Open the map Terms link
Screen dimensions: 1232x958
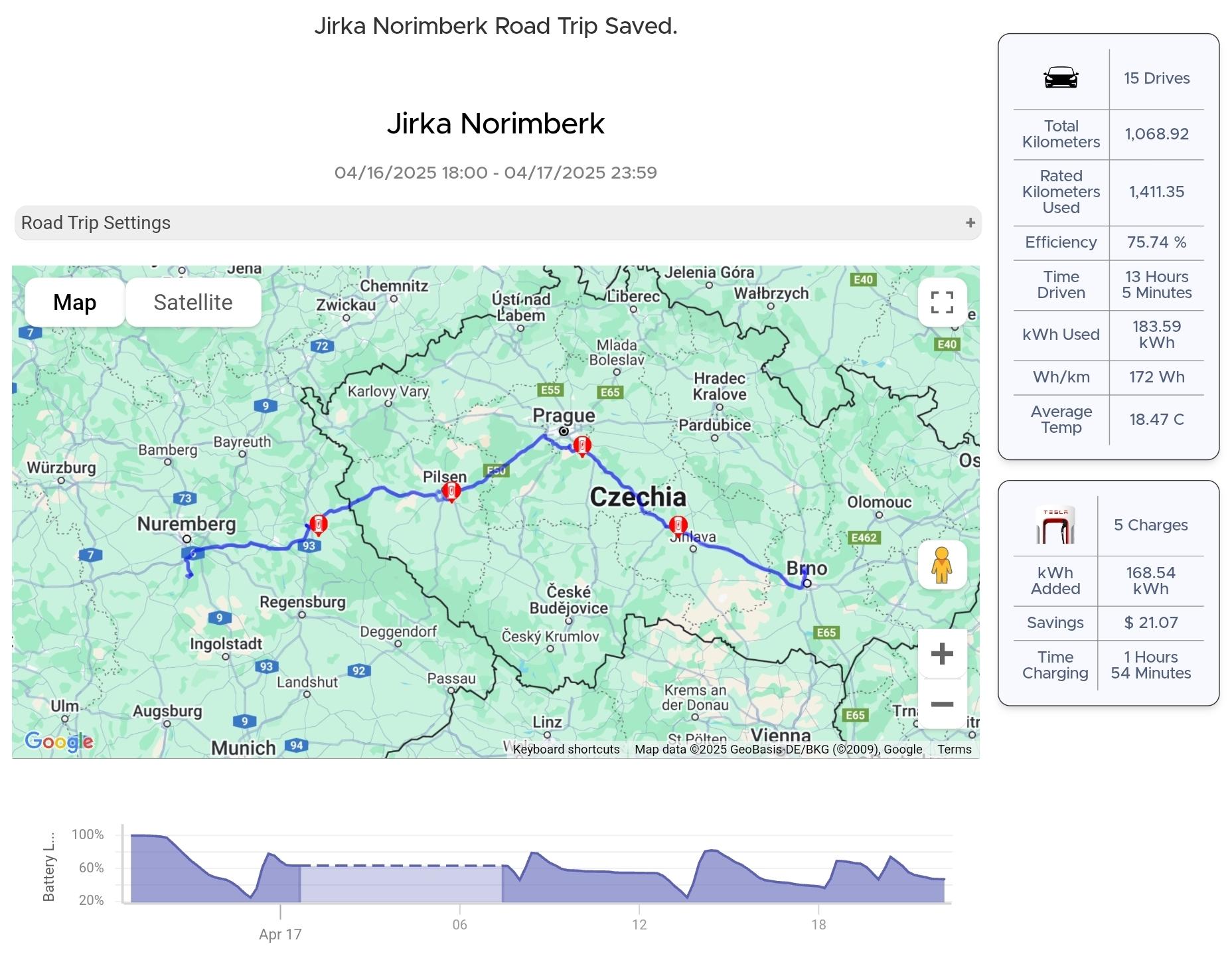click(954, 750)
